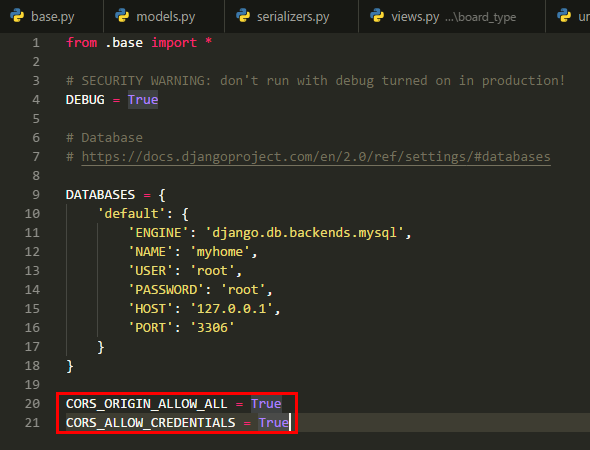This screenshot has height=450, width=590.
Task: Click CORS_ALLOW_CREDENTIALS setting name
Action: (151, 423)
